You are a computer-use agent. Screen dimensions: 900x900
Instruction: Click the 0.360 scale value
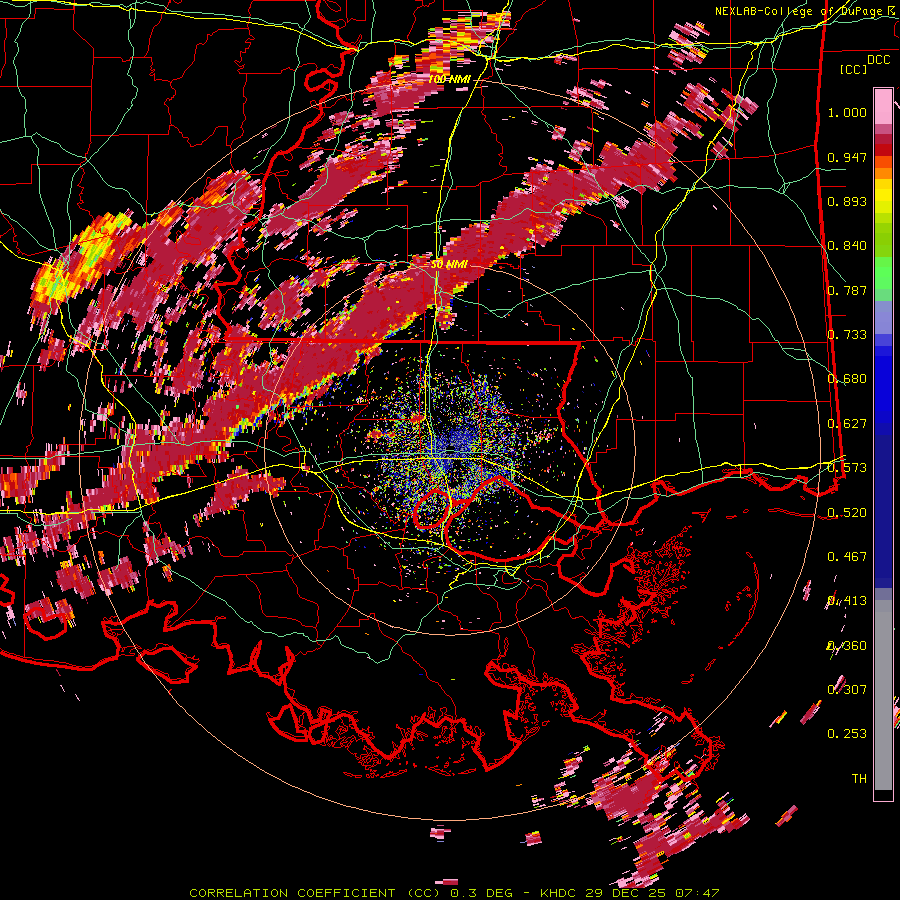[x=847, y=646]
